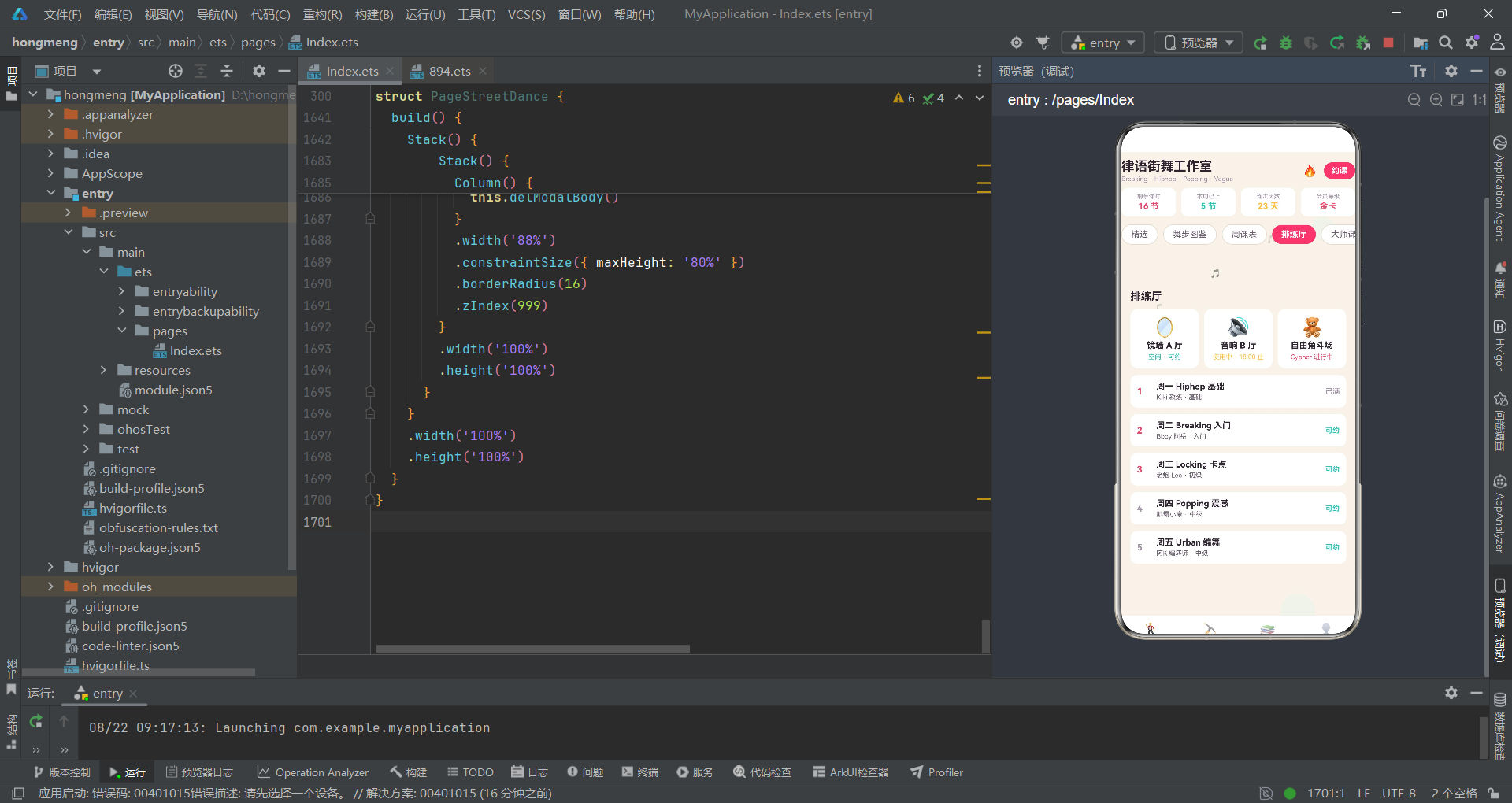Open the VCS(S) menu
This screenshot has height=803, width=1512.
(526, 14)
